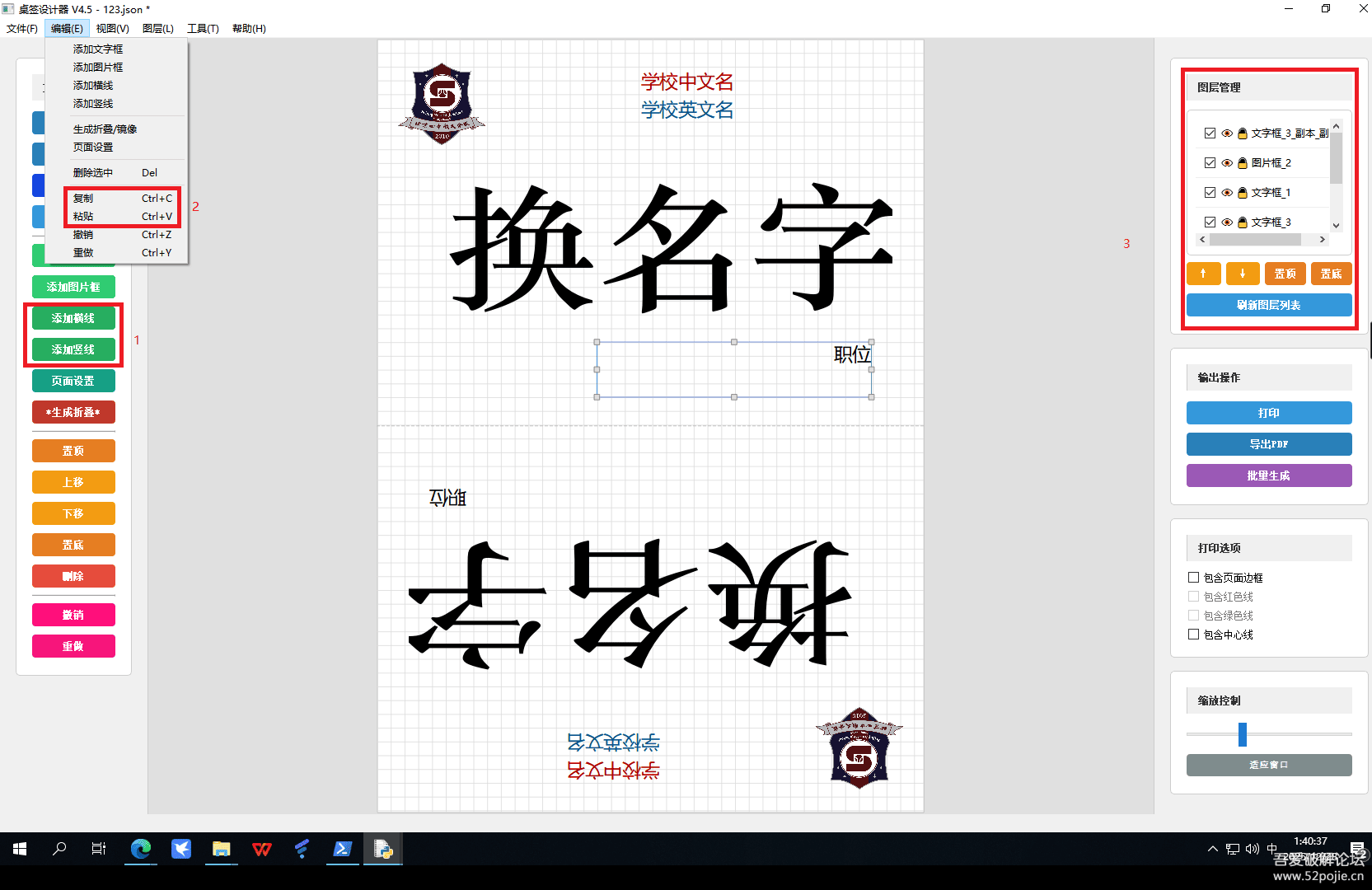Click the orange down-arrow to move layer down

point(1243,273)
